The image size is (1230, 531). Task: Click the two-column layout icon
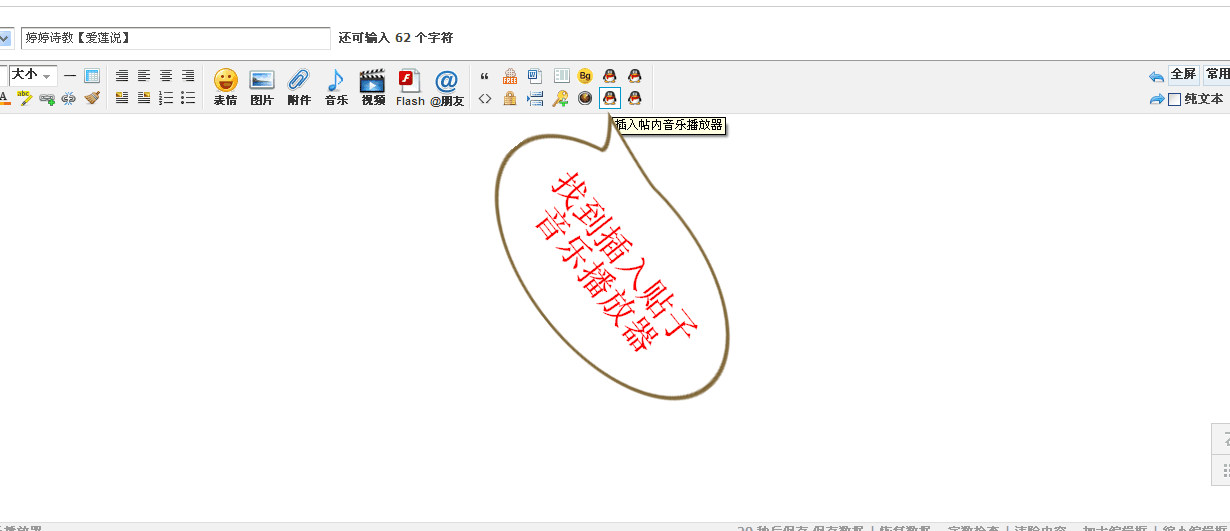tap(561, 76)
